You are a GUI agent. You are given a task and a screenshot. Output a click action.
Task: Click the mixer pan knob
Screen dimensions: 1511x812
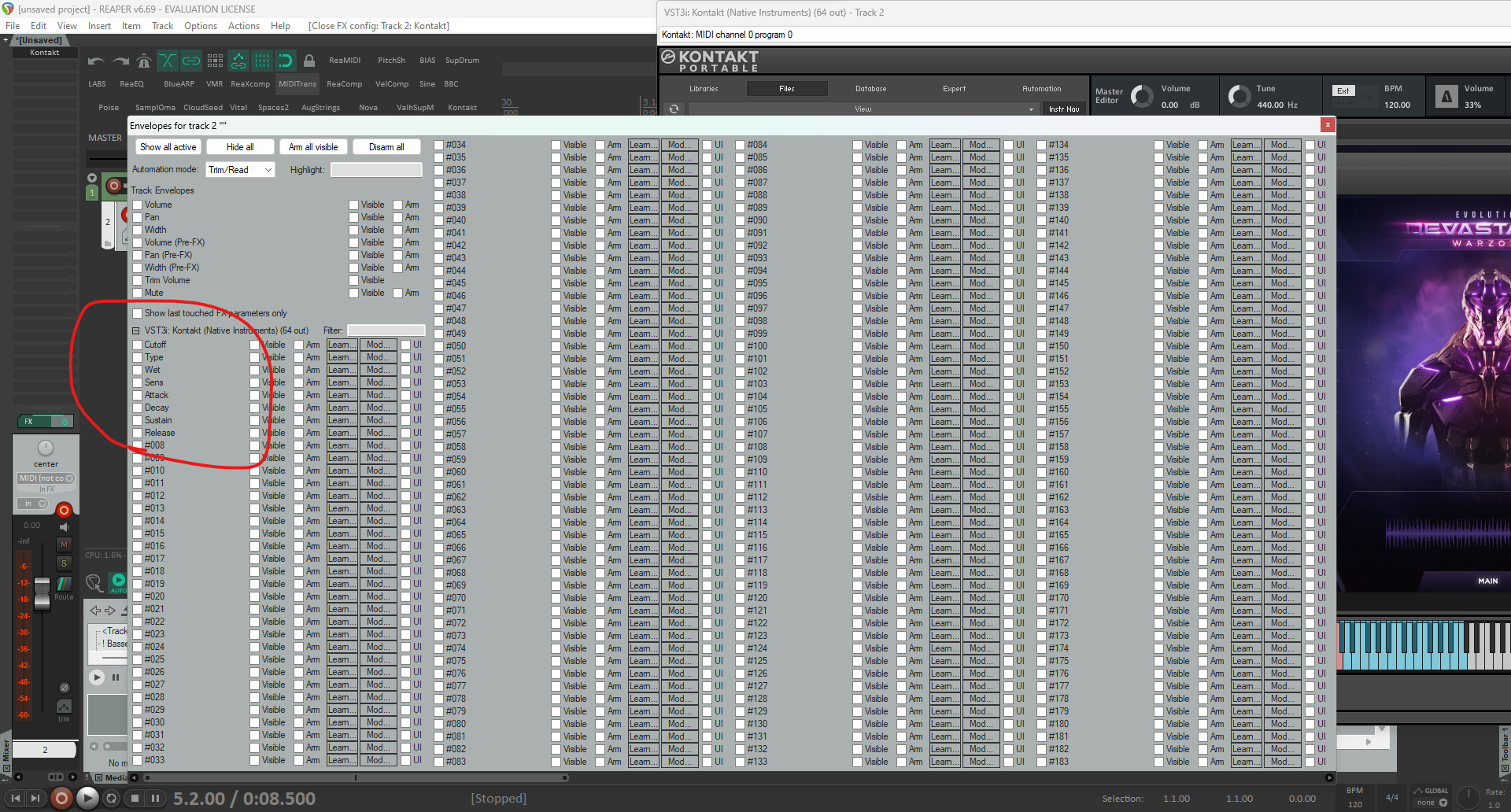coord(46,448)
